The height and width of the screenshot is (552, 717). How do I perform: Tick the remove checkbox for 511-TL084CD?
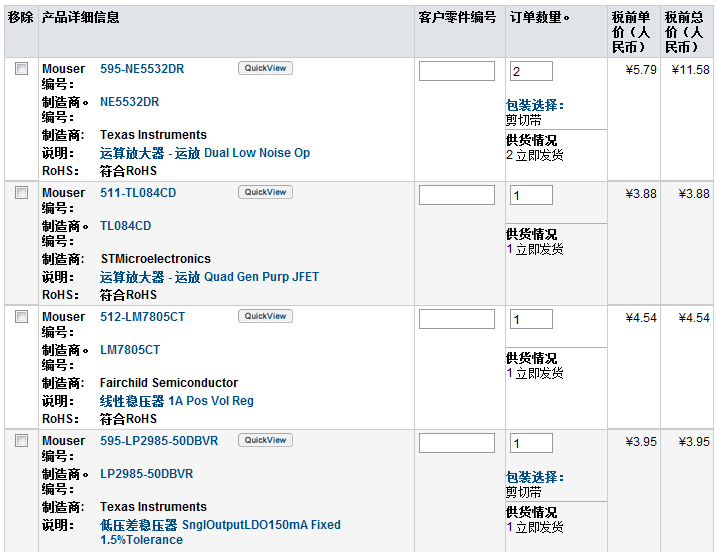(x=21, y=193)
